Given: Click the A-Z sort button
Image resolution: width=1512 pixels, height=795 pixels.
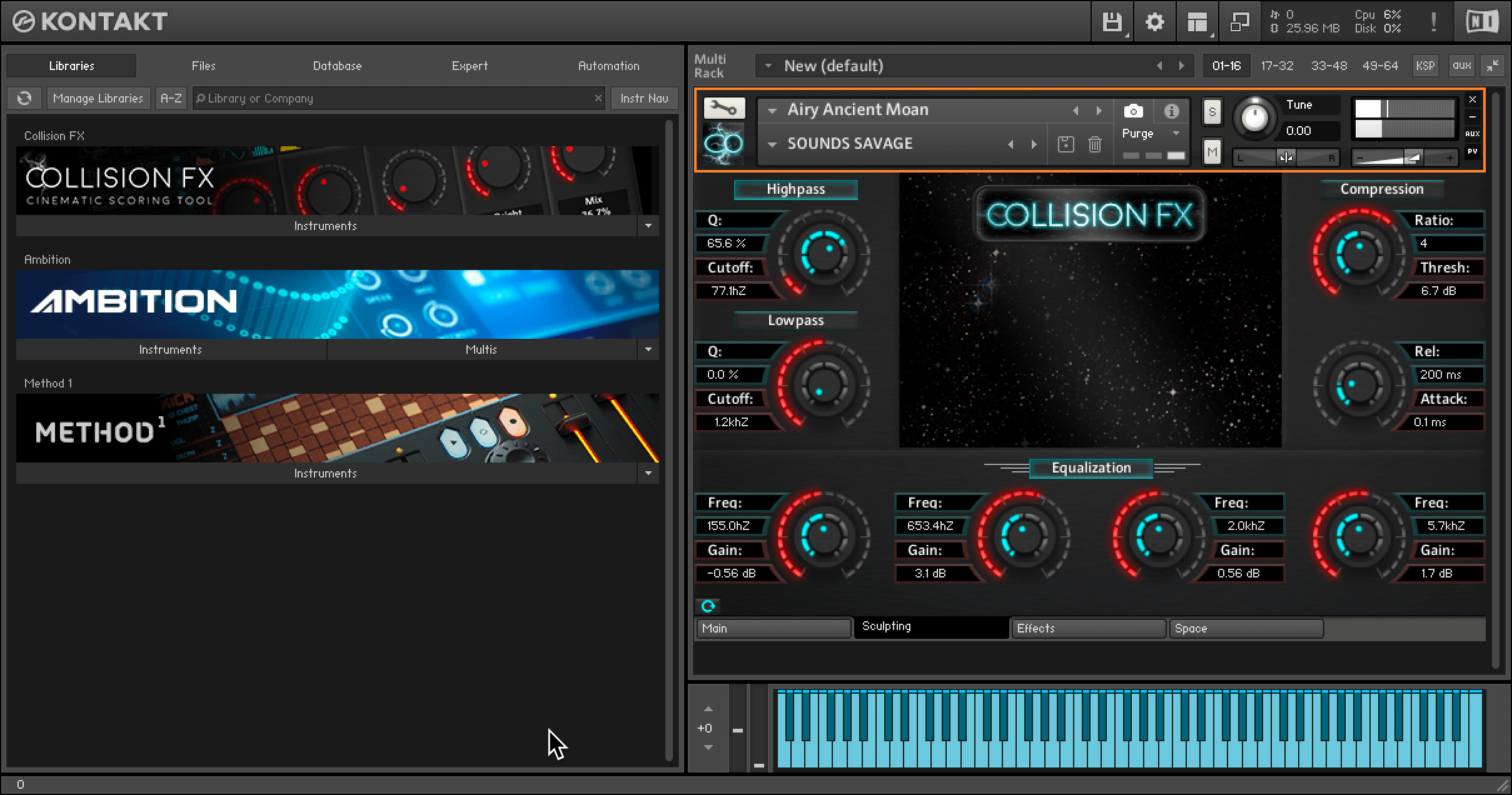Looking at the screenshot, I should [x=171, y=98].
